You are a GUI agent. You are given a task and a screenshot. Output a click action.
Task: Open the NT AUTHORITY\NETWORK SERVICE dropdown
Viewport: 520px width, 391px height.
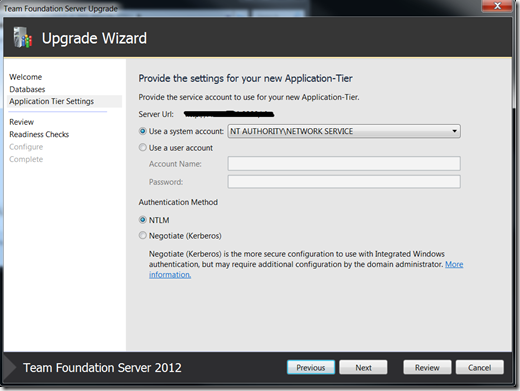pos(344,131)
